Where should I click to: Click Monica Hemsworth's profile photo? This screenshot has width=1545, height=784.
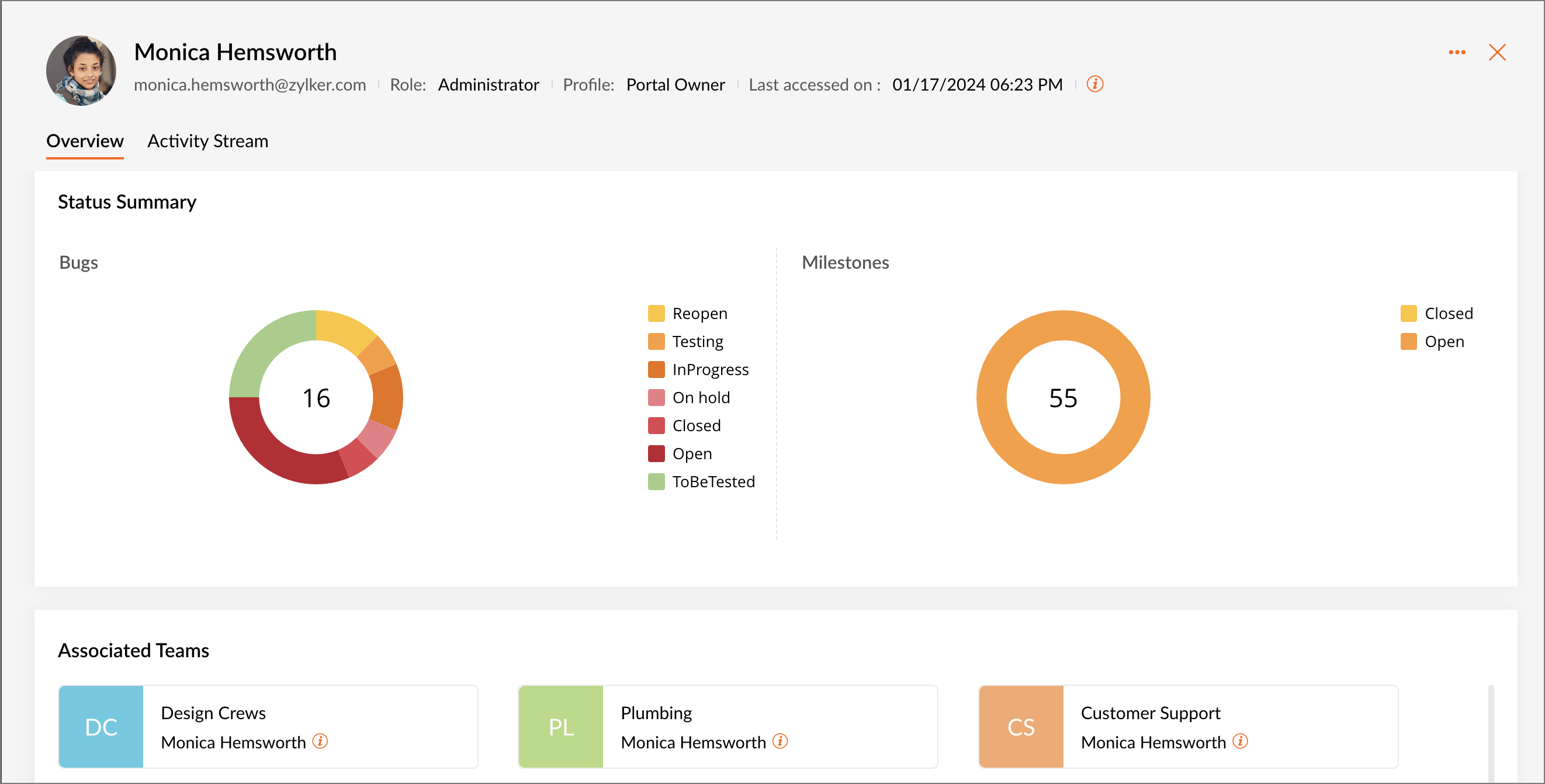click(81, 71)
